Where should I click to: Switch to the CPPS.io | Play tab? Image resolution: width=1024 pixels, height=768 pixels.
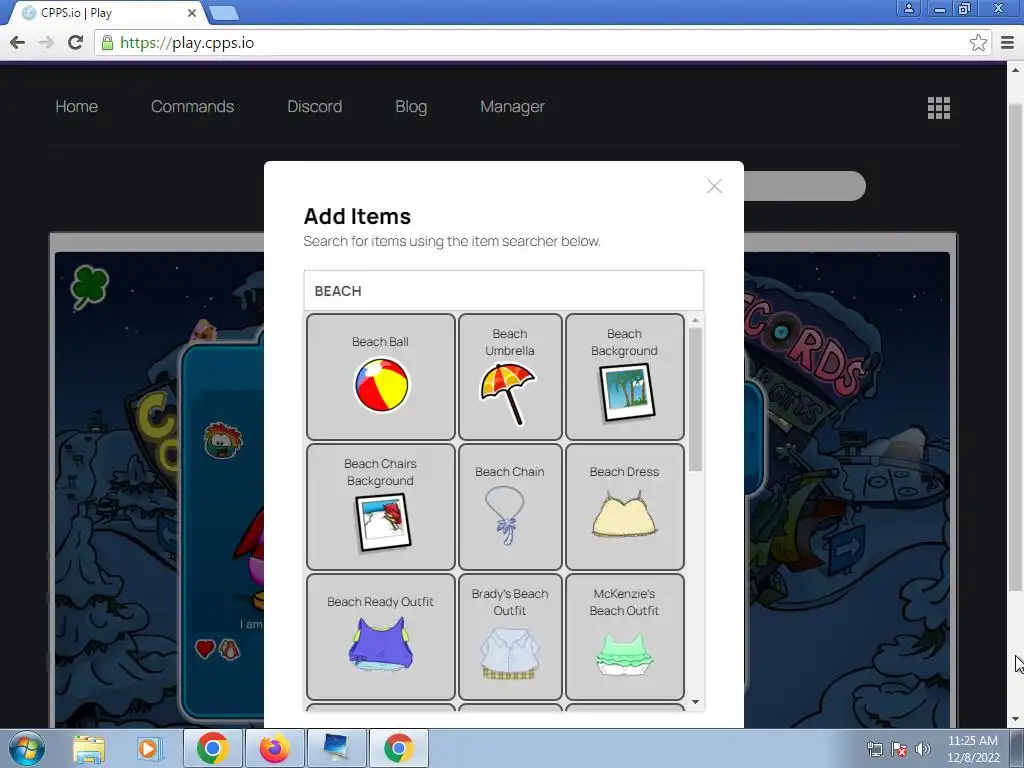coord(108,13)
